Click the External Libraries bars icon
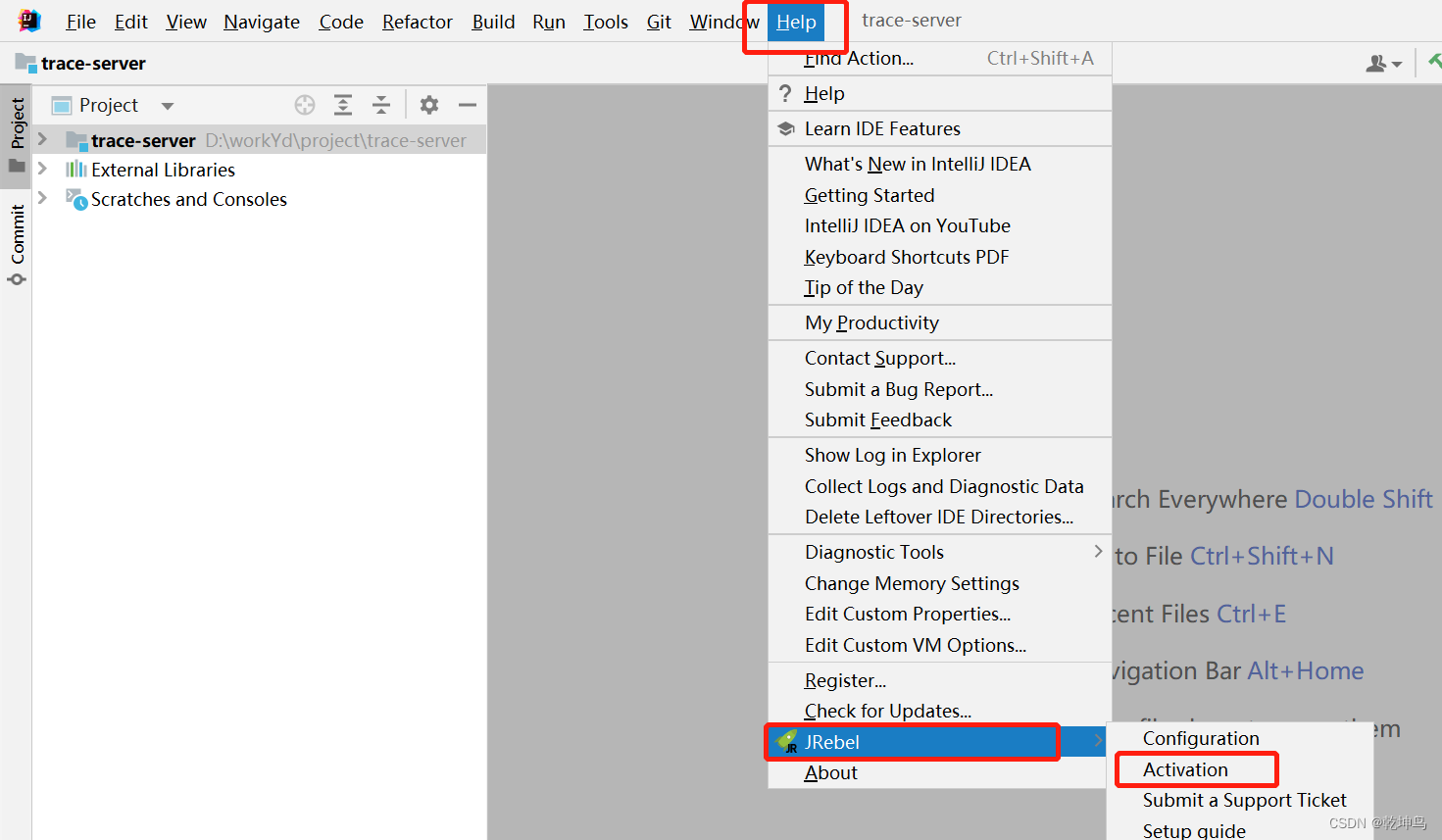 76,170
